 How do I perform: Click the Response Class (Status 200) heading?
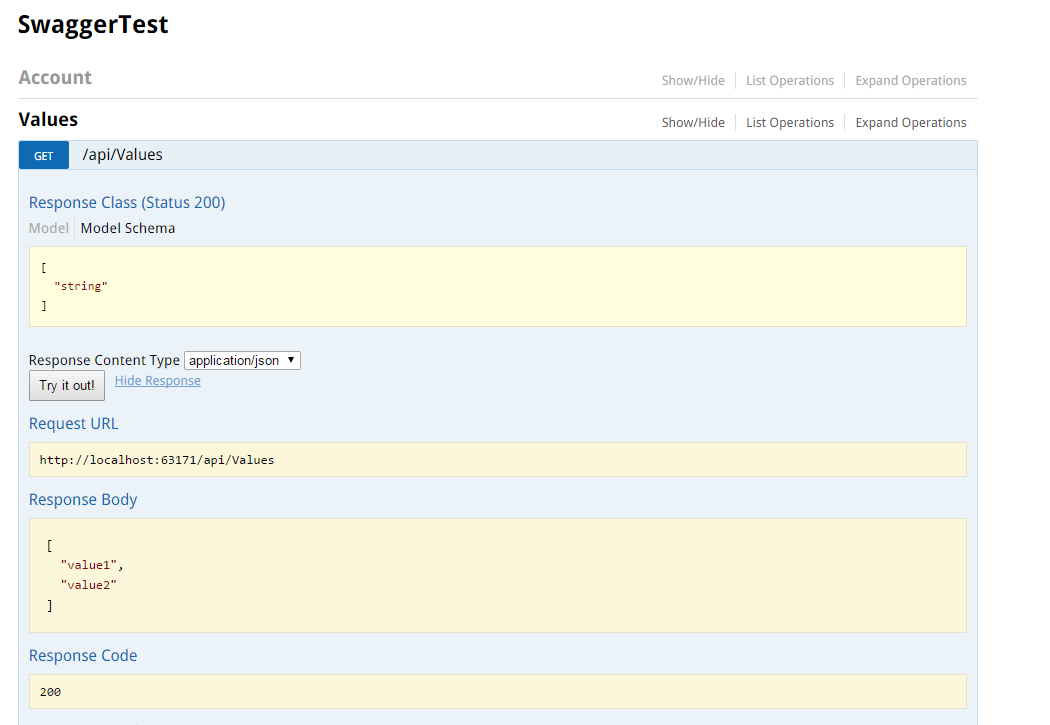click(127, 203)
